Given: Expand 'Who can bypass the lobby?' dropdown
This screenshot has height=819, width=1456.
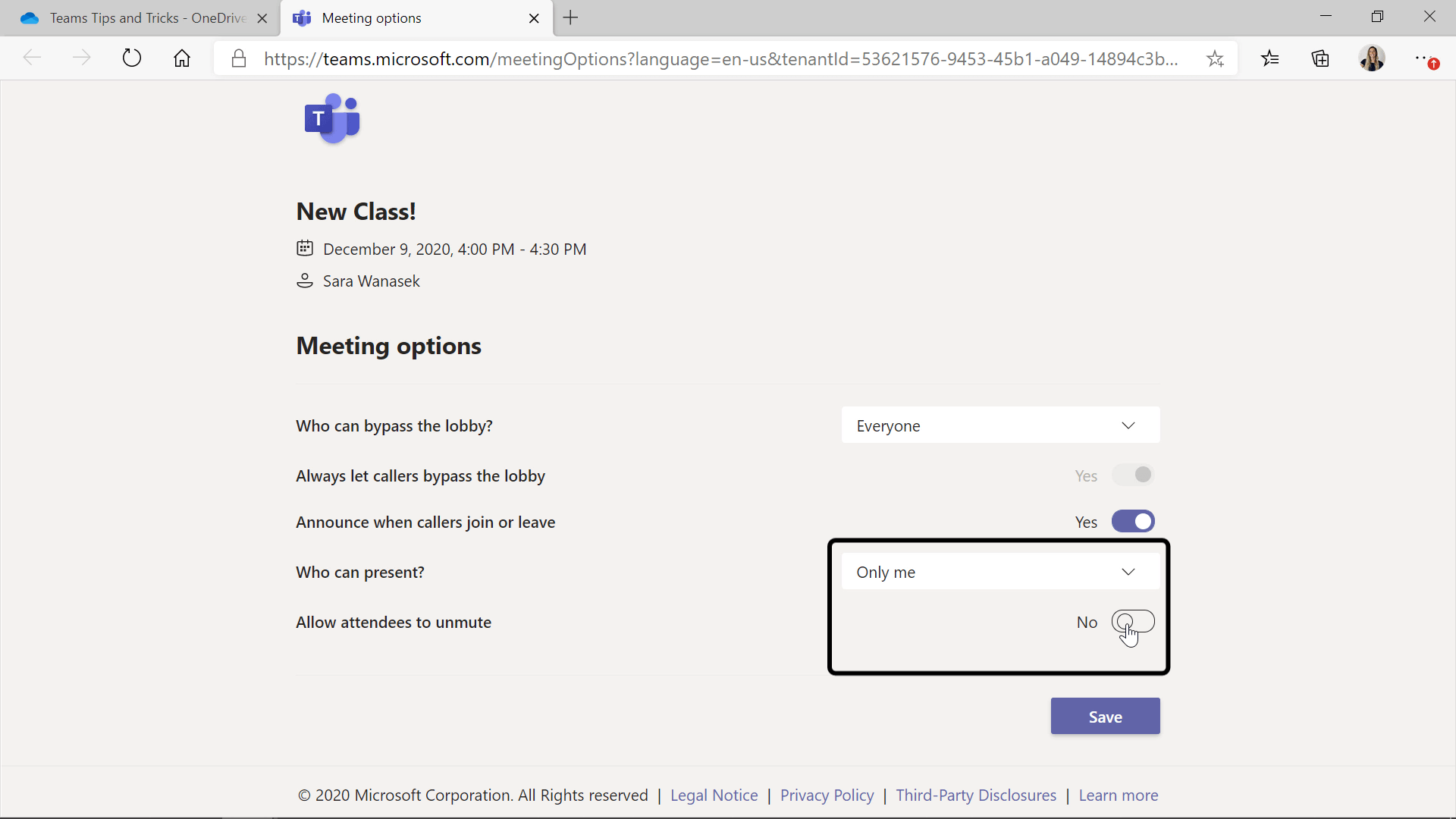Looking at the screenshot, I should tap(1129, 425).
